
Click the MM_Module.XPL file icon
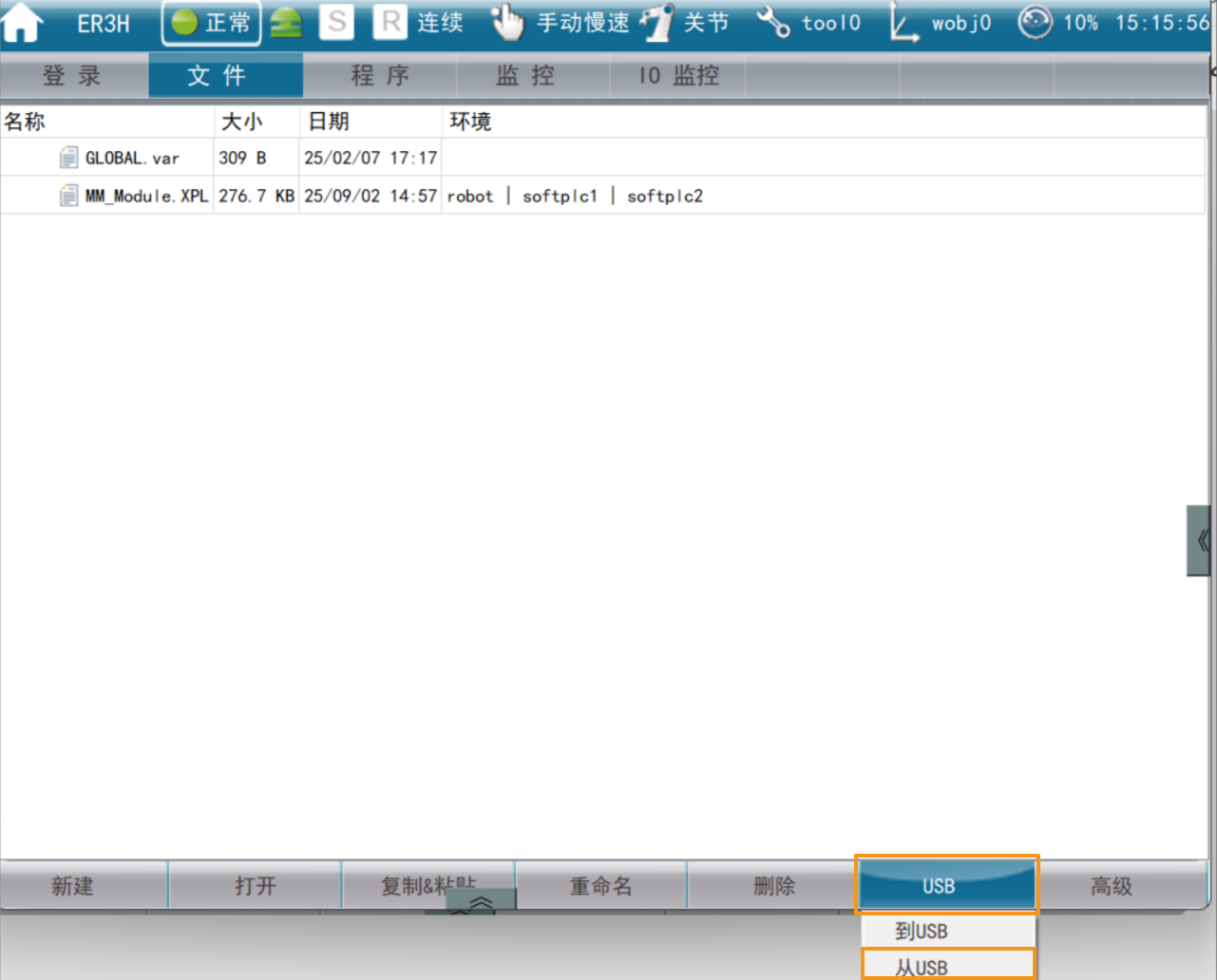point(68,196)
